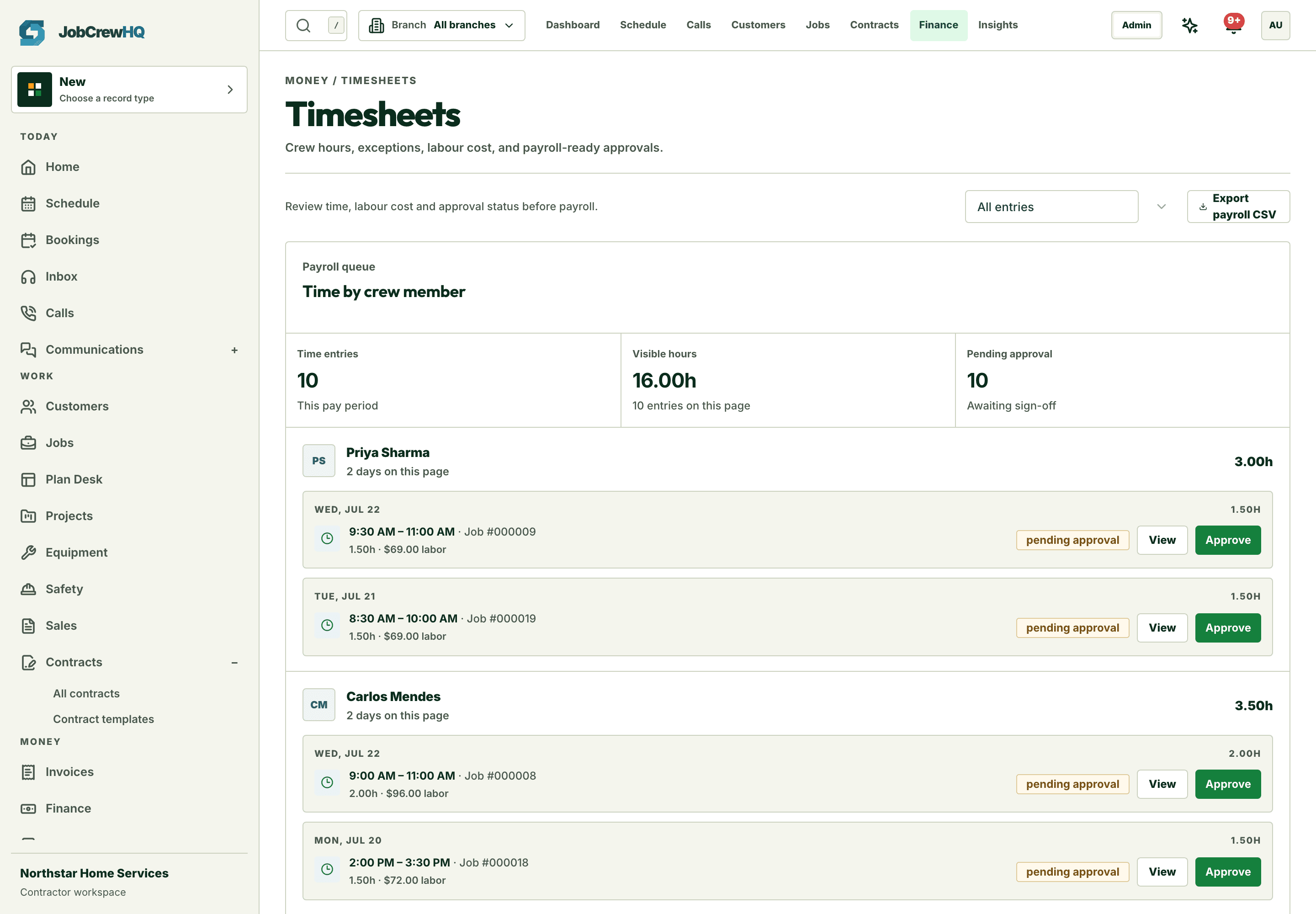Click pending approval badge on Job #000018
Screen dimensions: 1316x914
click(1072, 871)
